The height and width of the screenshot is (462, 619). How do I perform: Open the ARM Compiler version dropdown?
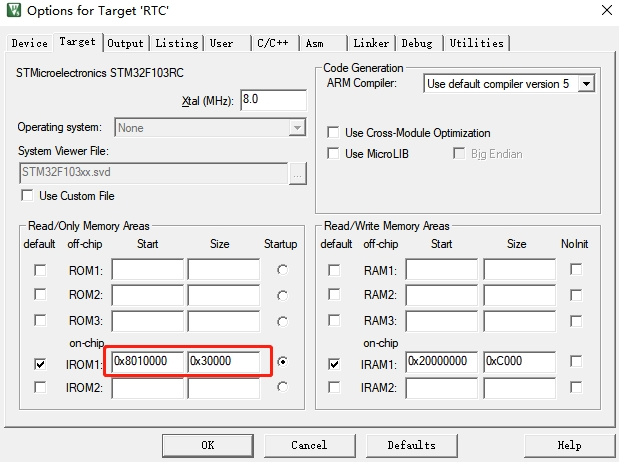click(586, 84)
